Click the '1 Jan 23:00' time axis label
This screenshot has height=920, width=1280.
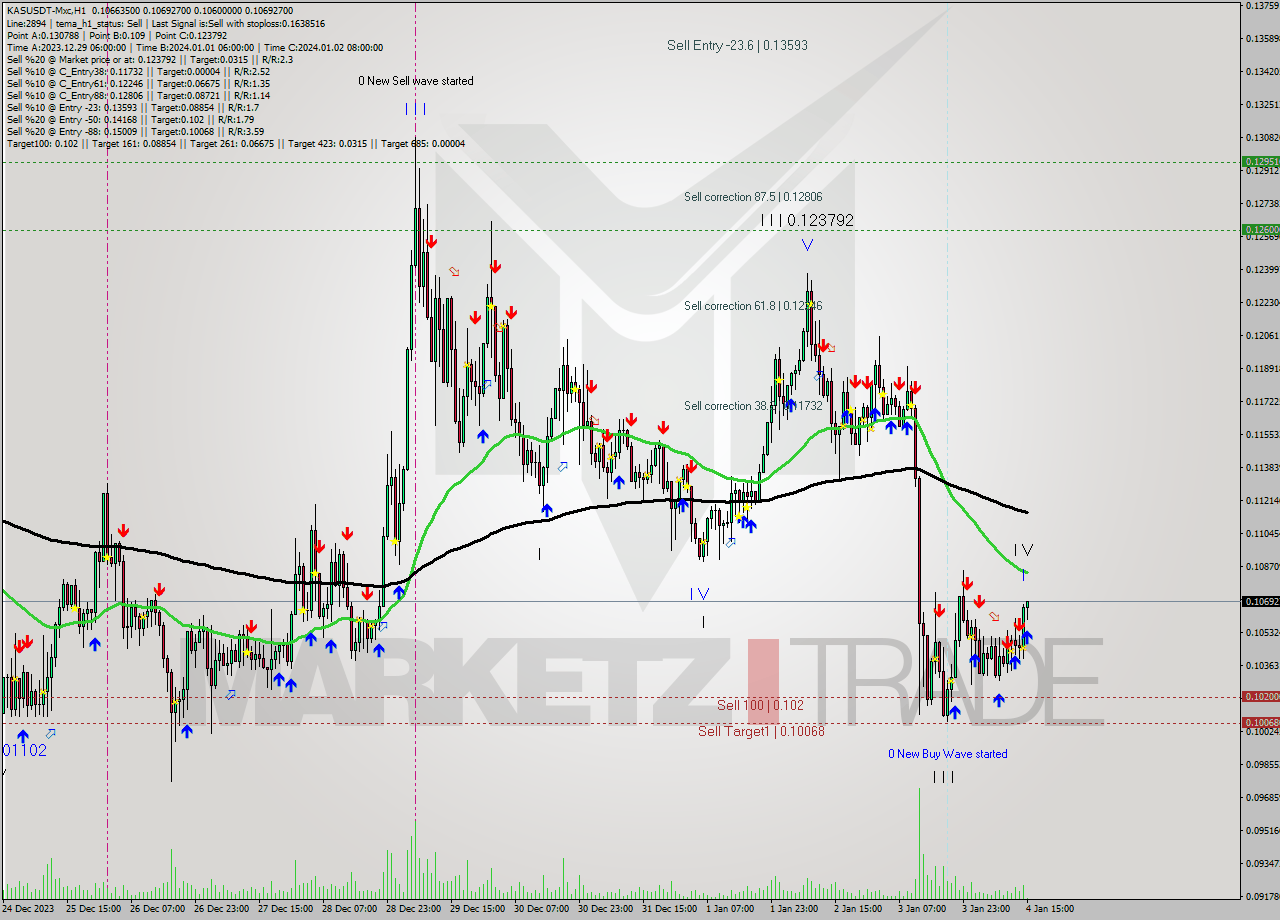click(x=794, y=909)
